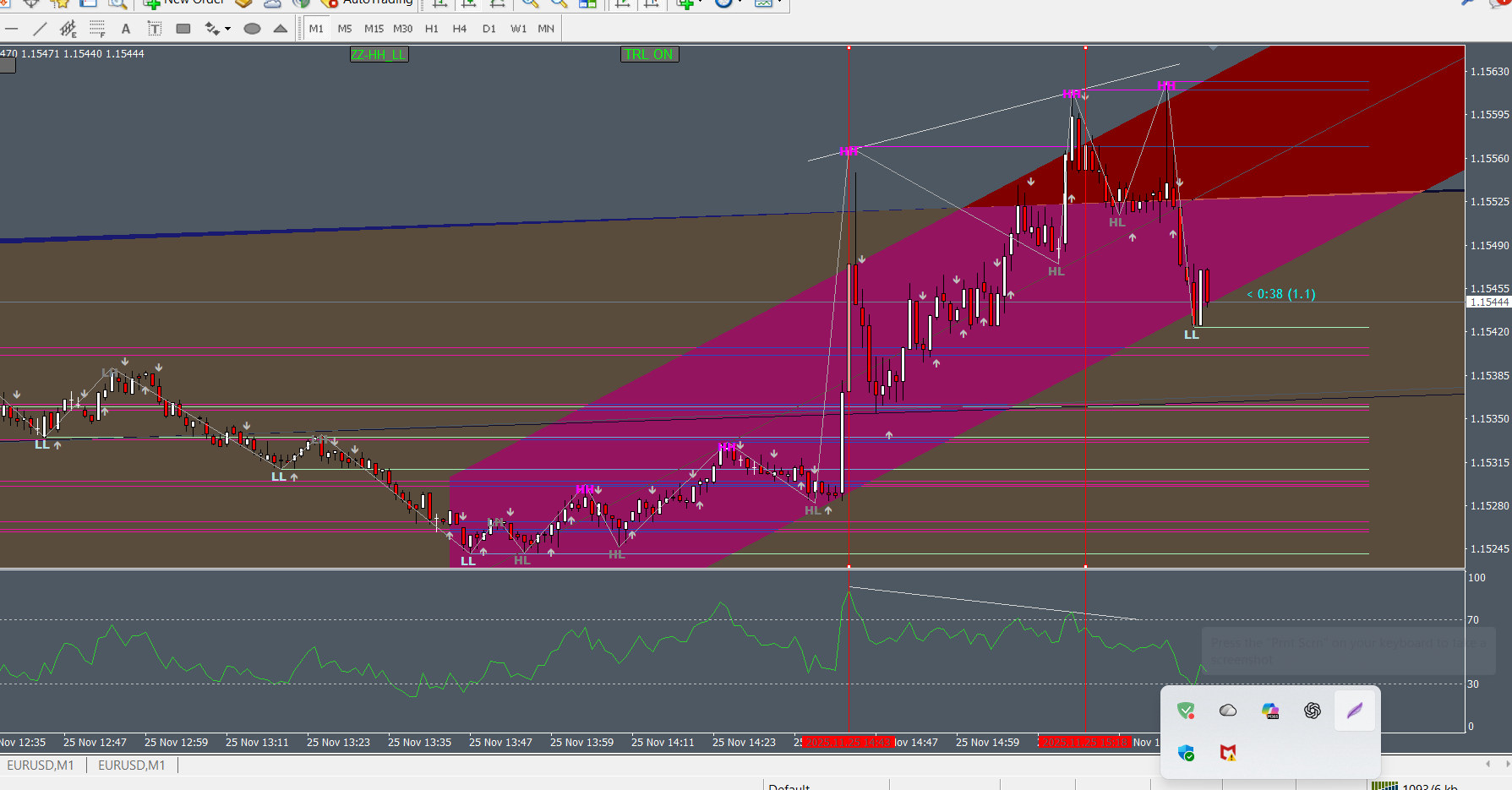Select the text label tool
The height and width of the screenshot is (790, 1512).
click(155, 29)
